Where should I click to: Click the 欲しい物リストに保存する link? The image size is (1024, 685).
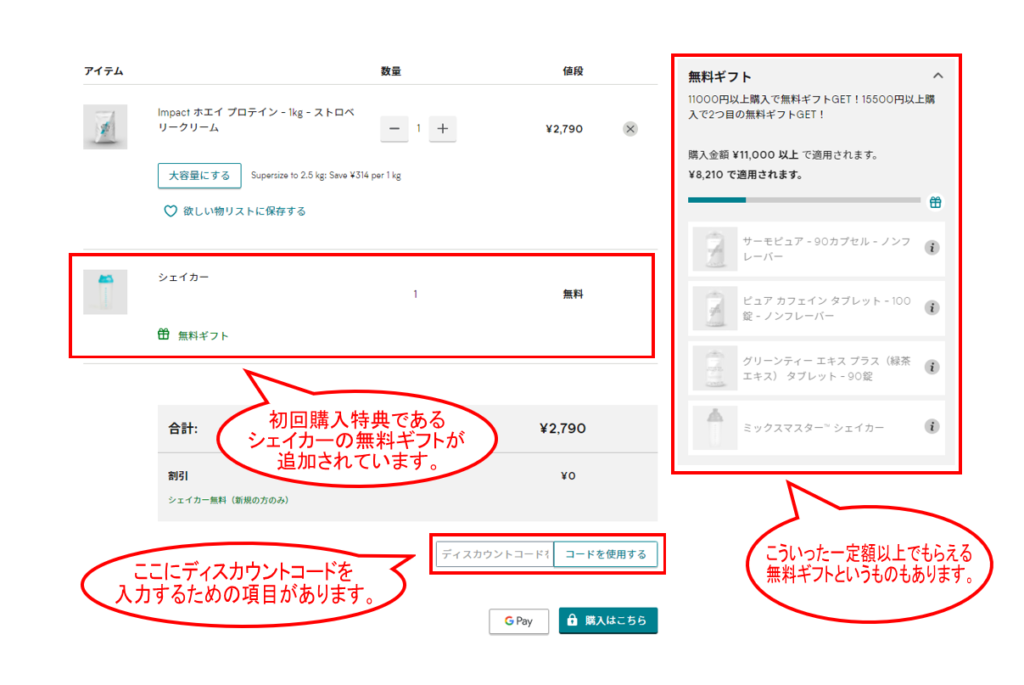tap(244, 211)
